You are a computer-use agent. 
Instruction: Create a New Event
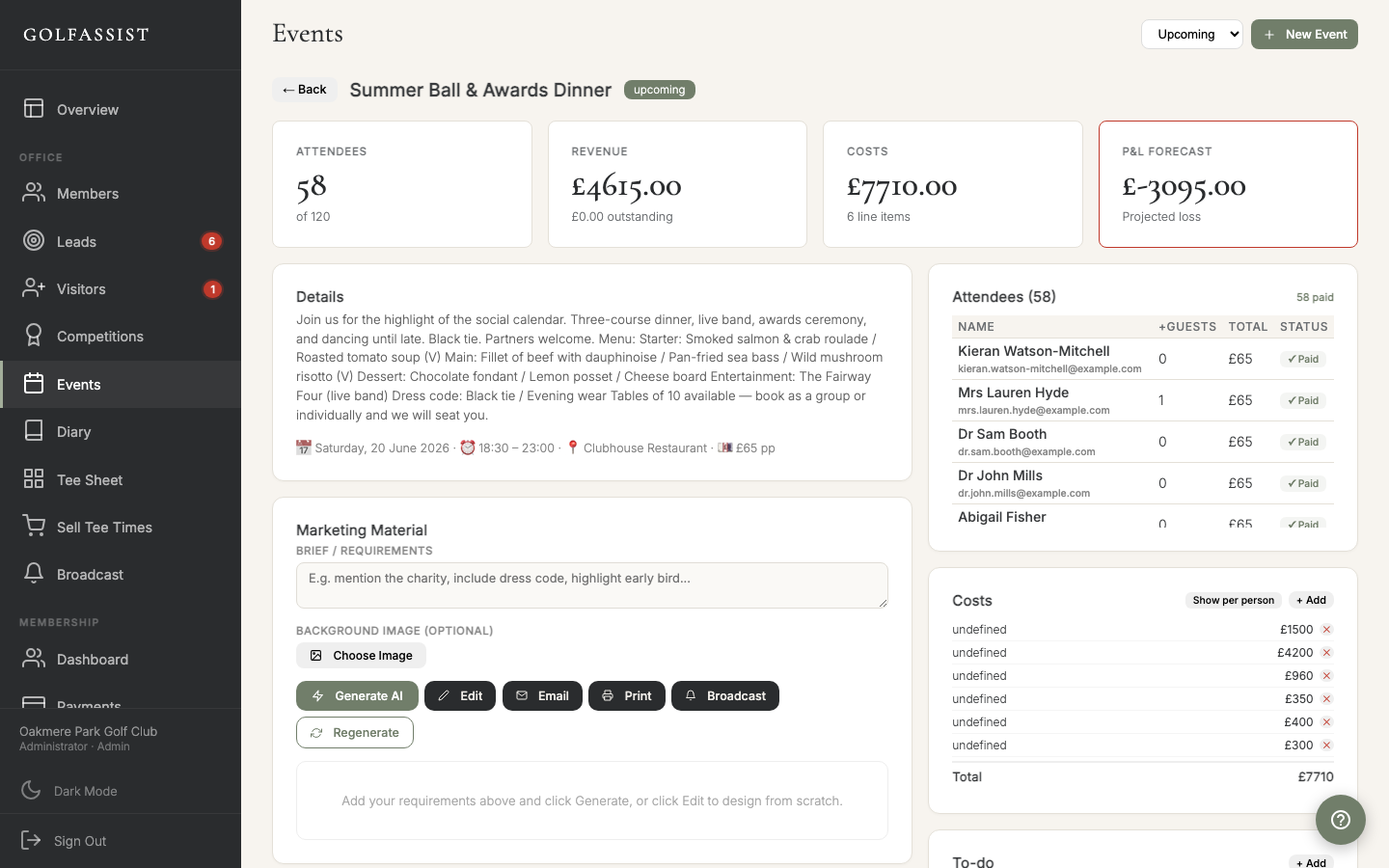1304,34
